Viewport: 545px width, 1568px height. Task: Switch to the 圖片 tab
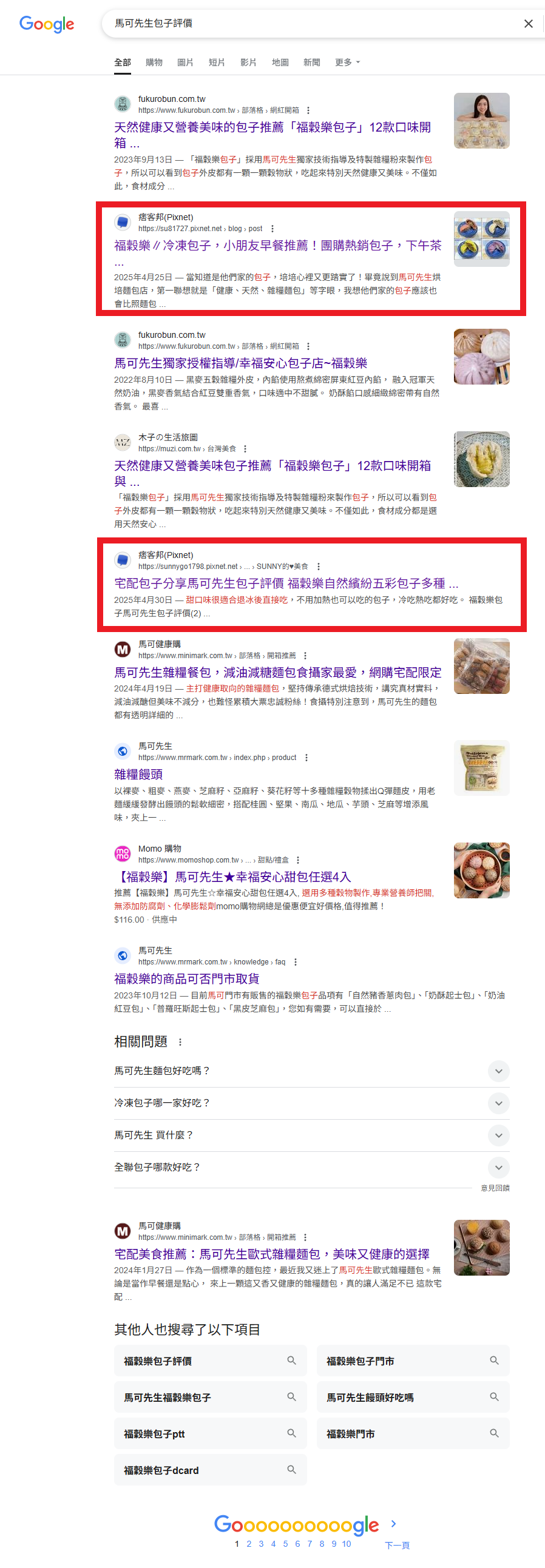click(x=185, y=62)
